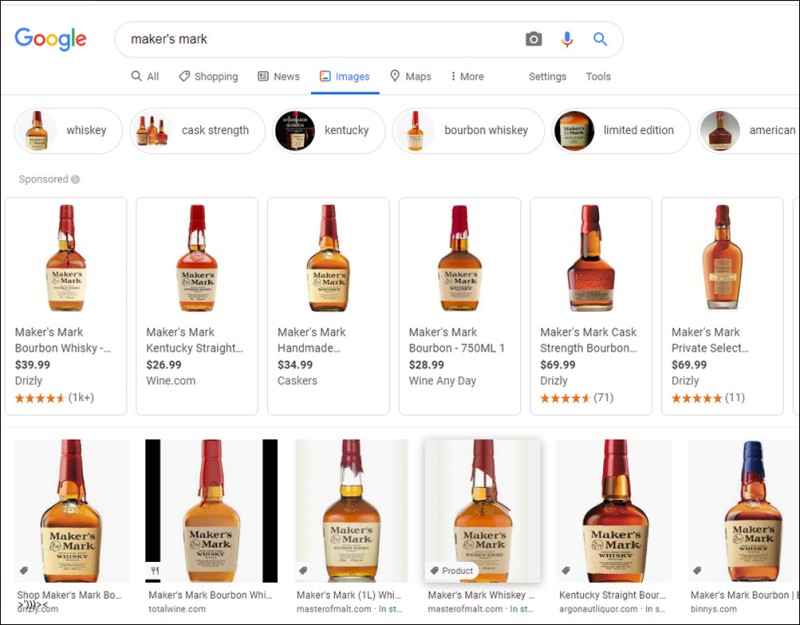Open the $26.99 Wine.com Kentucky Straight ad
Viewport: 800px width, 625px height.
coord(197,306)
